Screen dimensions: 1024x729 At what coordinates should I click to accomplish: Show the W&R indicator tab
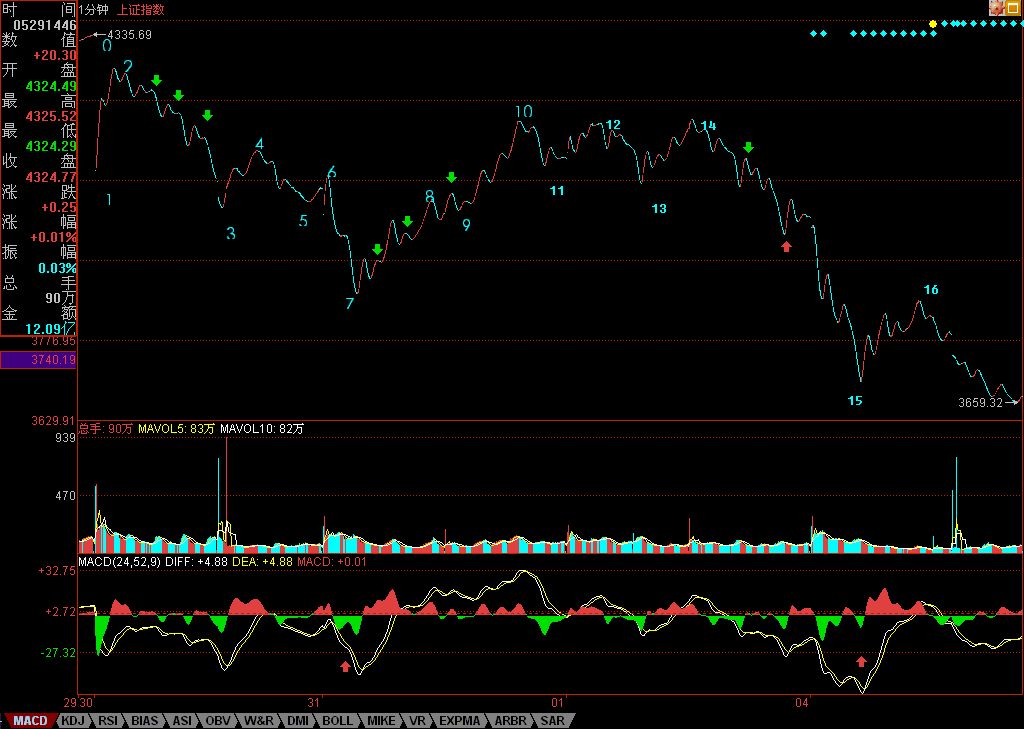(259, 720)
